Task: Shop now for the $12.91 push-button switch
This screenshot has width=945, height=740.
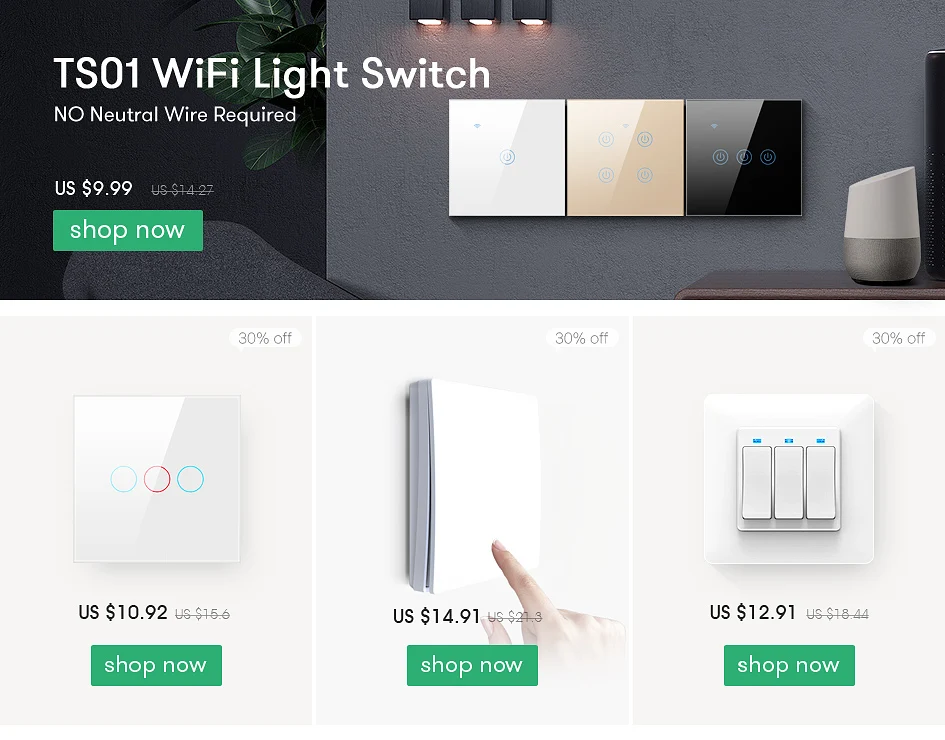Action: 789,665
